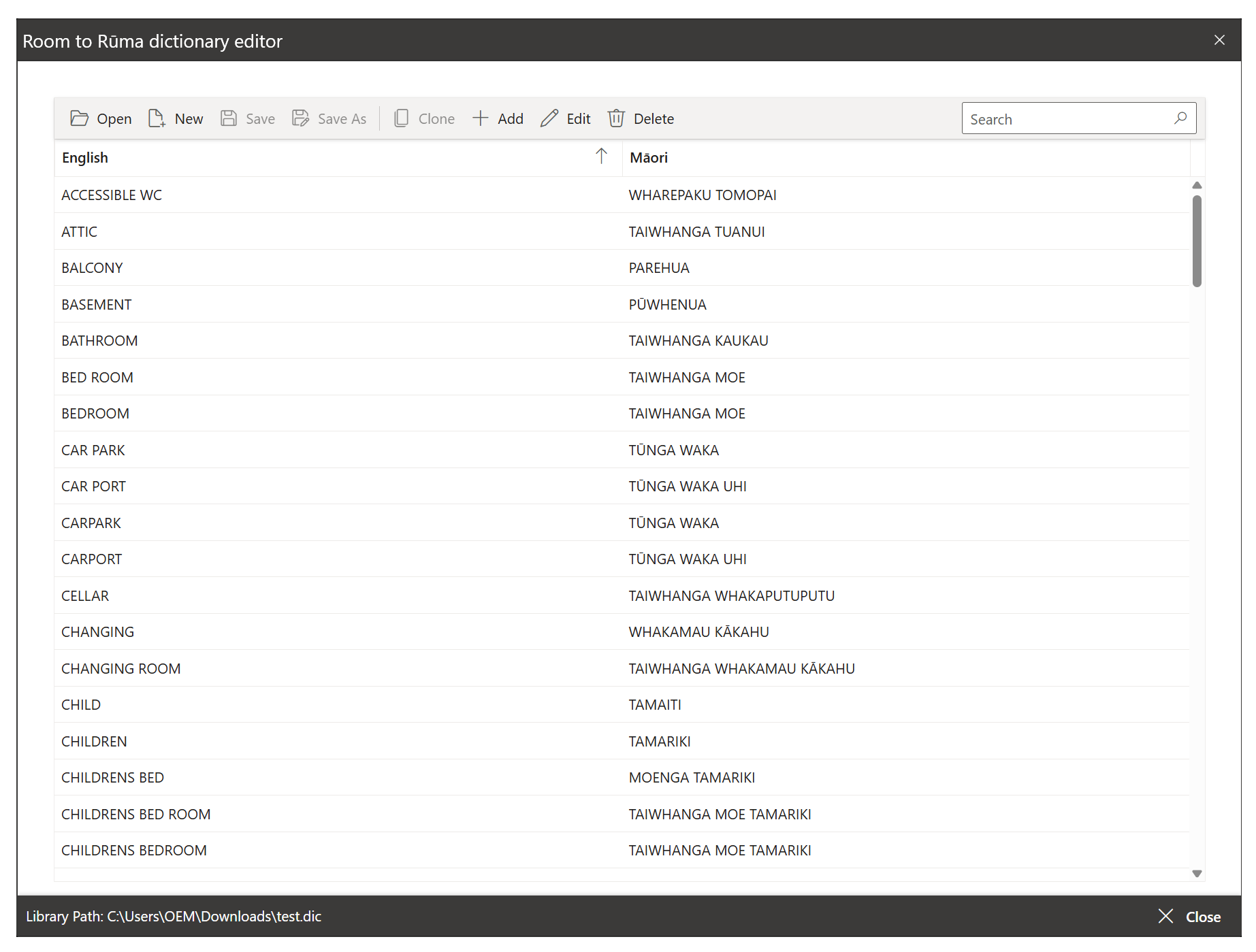Select the BALCONY row
Viewport: 1256px width, 952px height.
click(x=272, y=267)
